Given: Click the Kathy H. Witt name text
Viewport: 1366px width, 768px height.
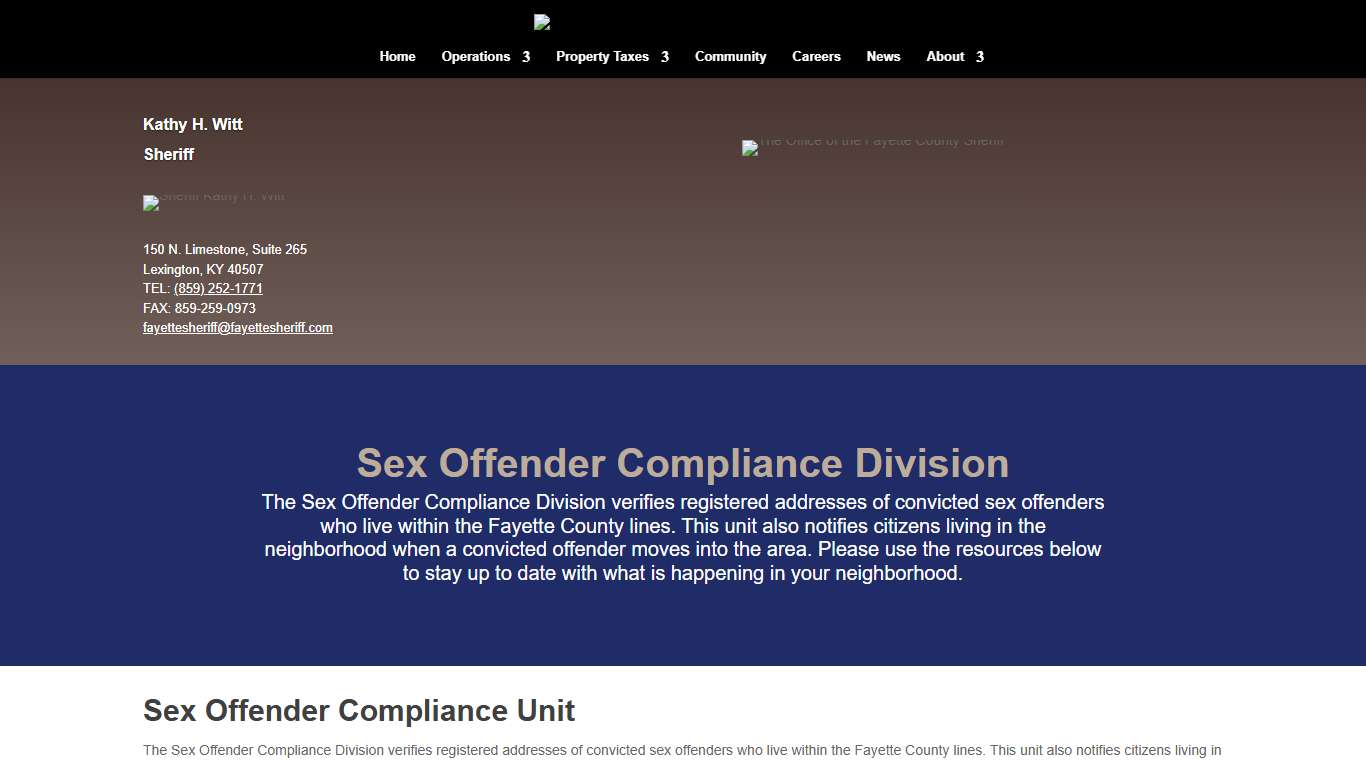Looking at the screenshot, I should coord(192,124).
